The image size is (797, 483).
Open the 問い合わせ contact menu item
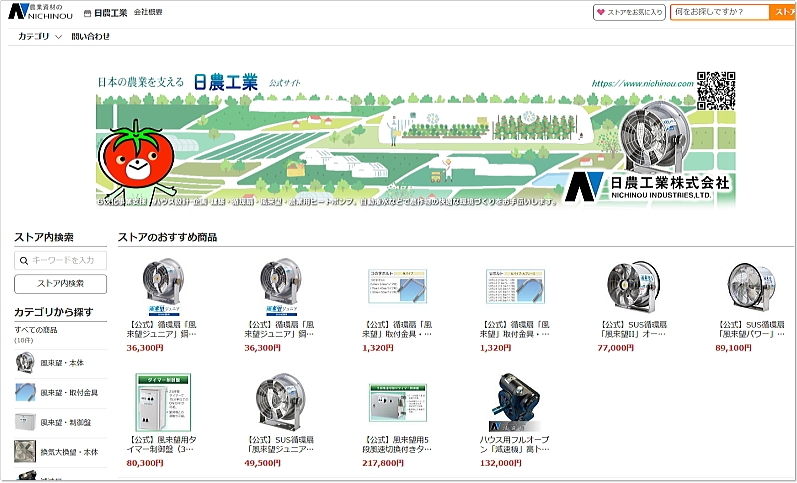(x=90, y=37)
